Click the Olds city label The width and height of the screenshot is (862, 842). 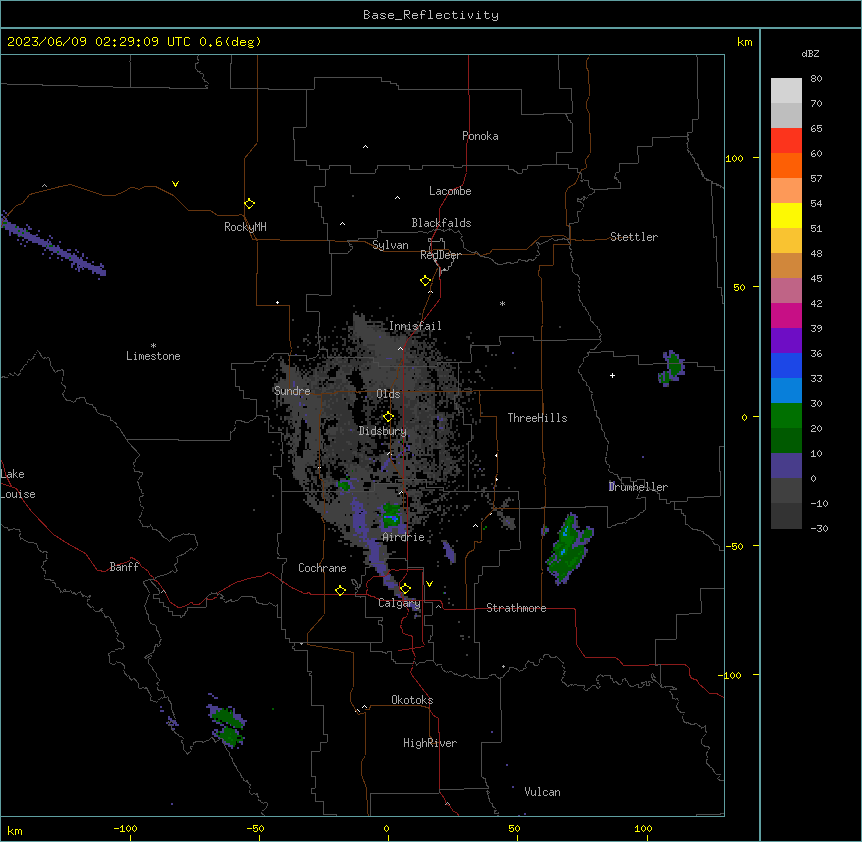point(388,394)
